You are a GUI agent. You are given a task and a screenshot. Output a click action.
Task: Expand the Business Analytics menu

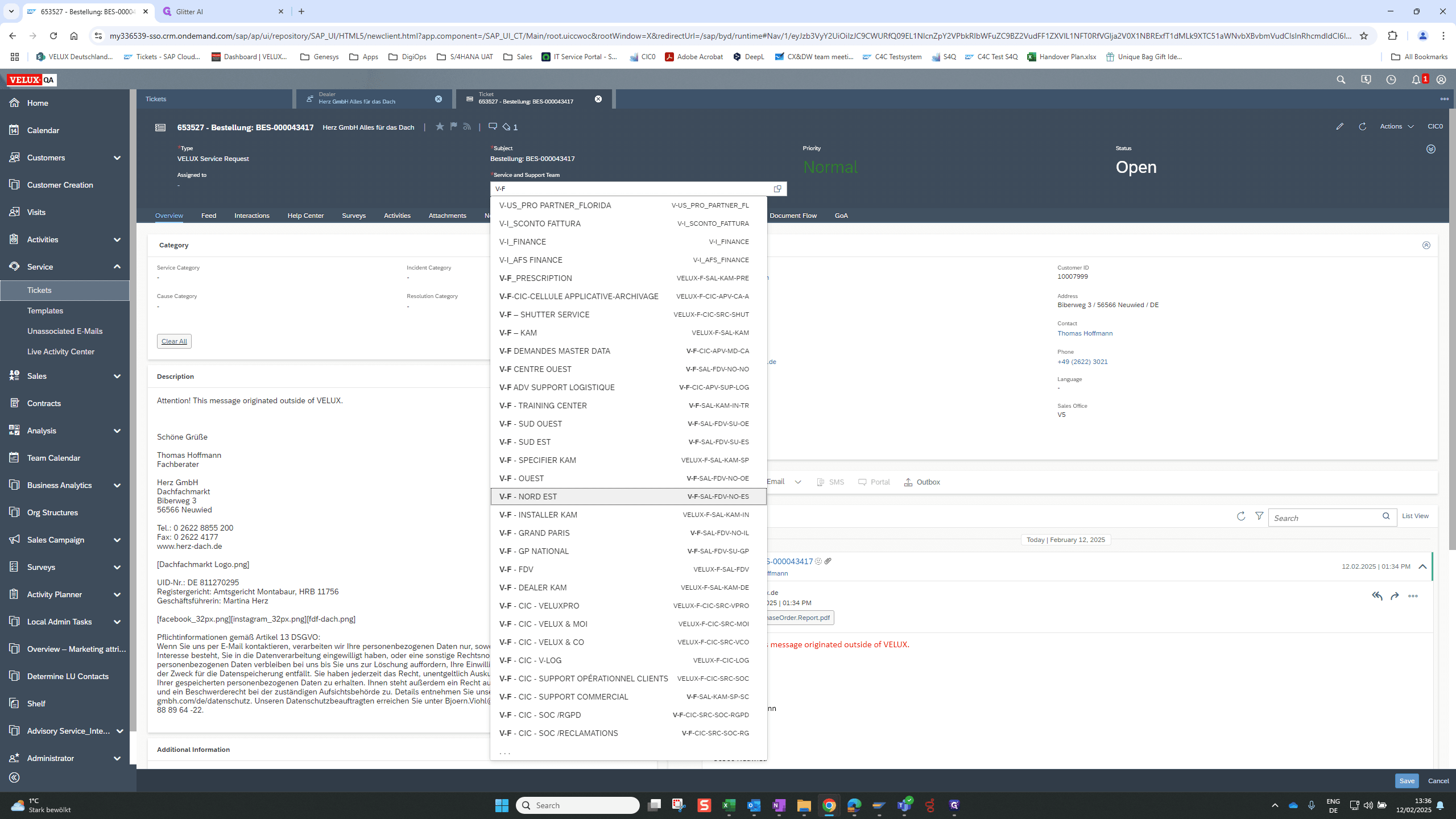coord(117,485)
